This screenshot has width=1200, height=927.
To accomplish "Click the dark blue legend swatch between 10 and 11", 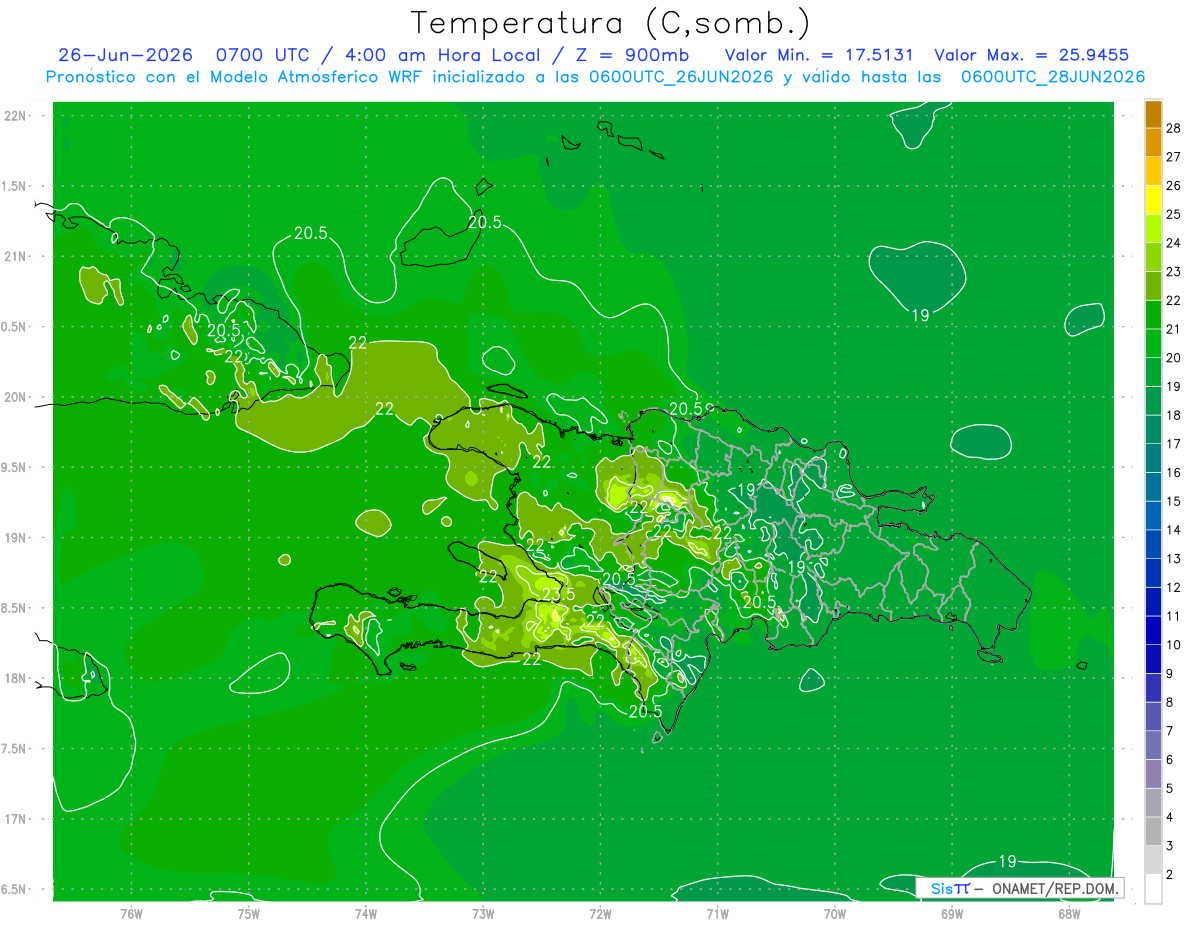I will pos(1154,631).
